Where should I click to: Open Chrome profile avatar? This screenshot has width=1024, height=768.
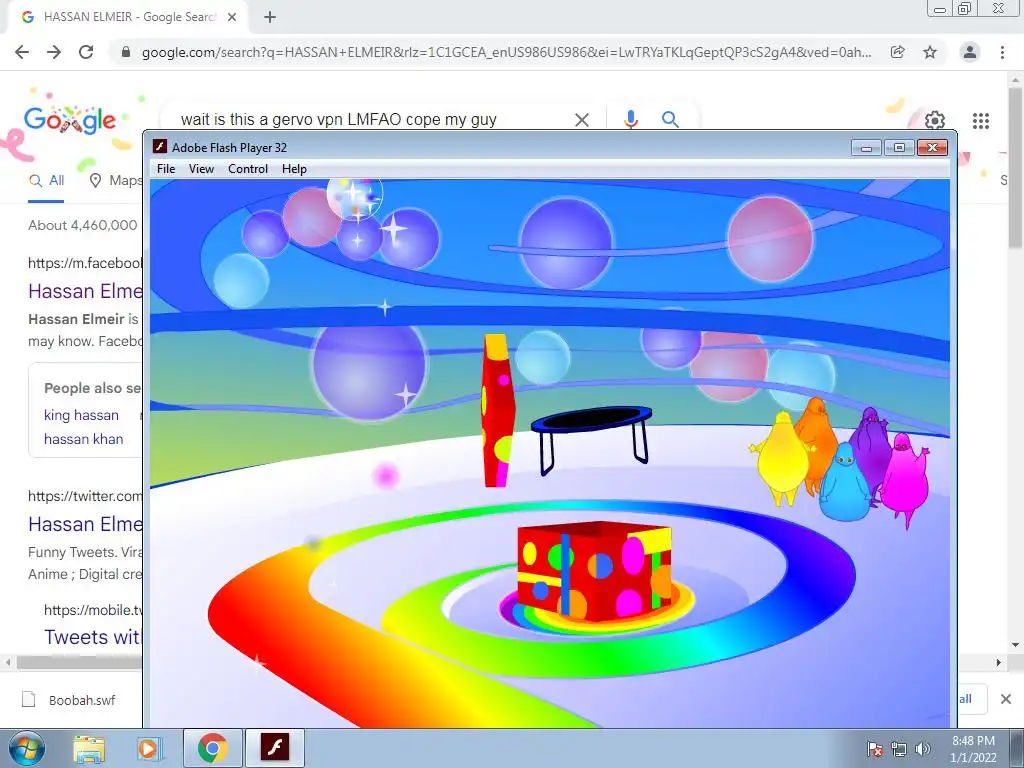(970, 52)
